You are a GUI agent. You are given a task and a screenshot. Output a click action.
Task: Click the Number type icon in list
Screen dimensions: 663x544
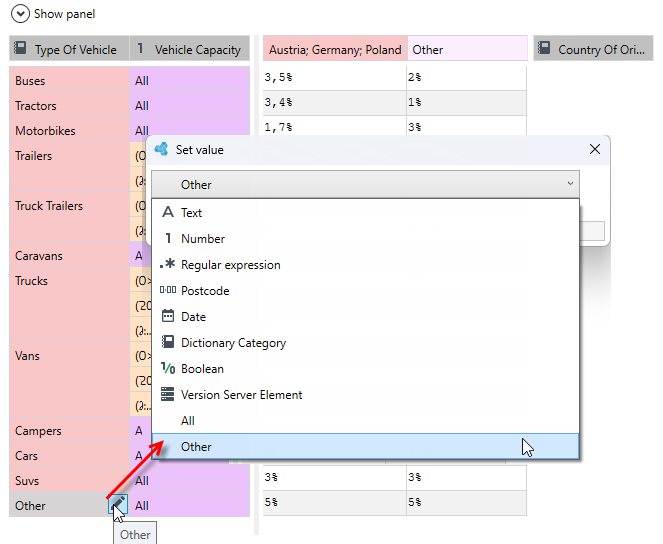tap(168, 238)
